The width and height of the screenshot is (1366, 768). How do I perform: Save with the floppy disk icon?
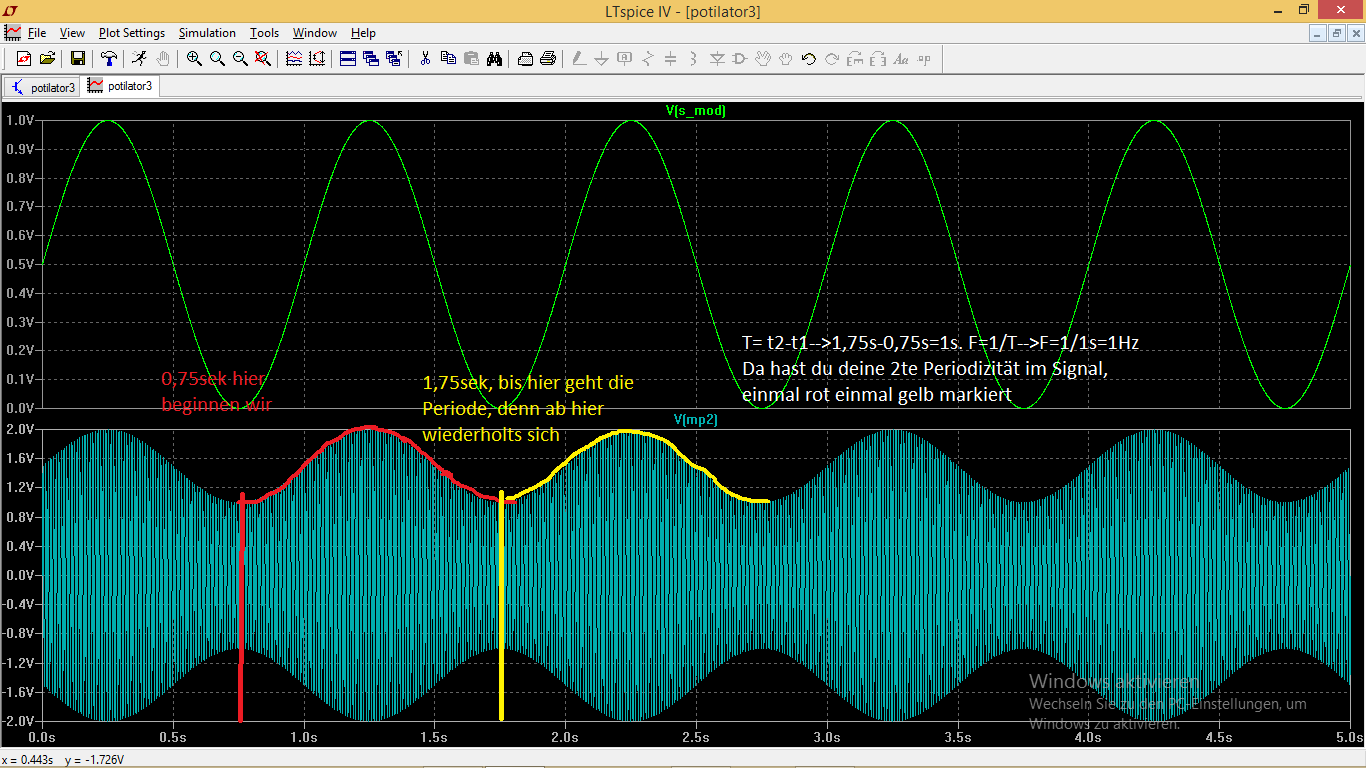[x=77, y=59]
